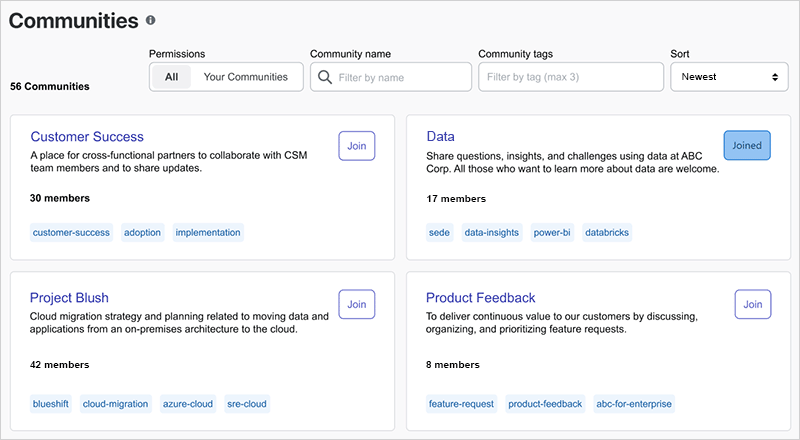Switch to Your Communities filter
Image resolution: width=800 pixels, height=440 pixels.
245,77
